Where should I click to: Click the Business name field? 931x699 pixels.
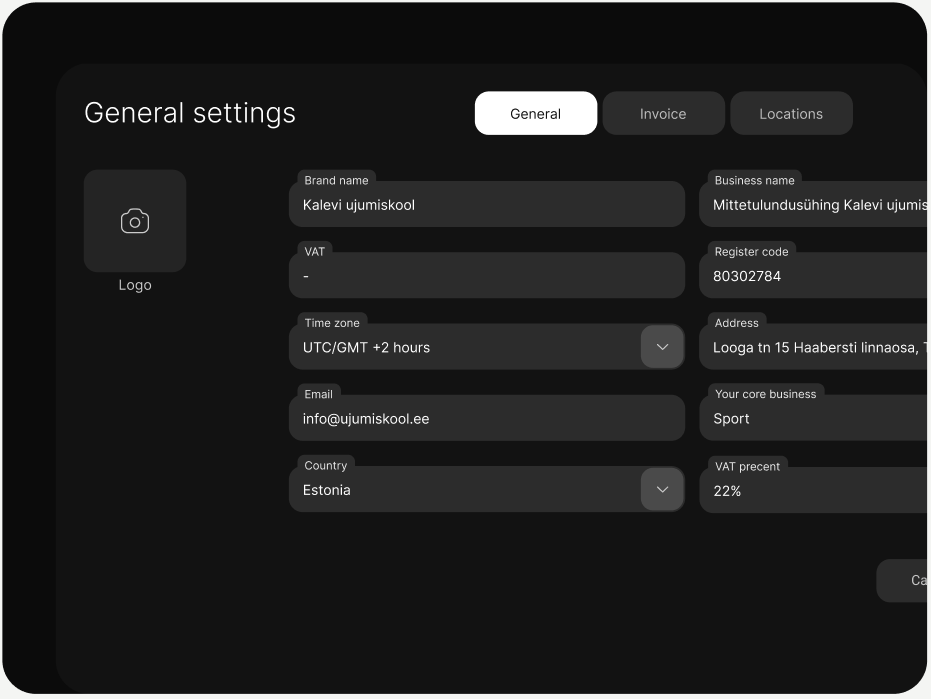815,205
